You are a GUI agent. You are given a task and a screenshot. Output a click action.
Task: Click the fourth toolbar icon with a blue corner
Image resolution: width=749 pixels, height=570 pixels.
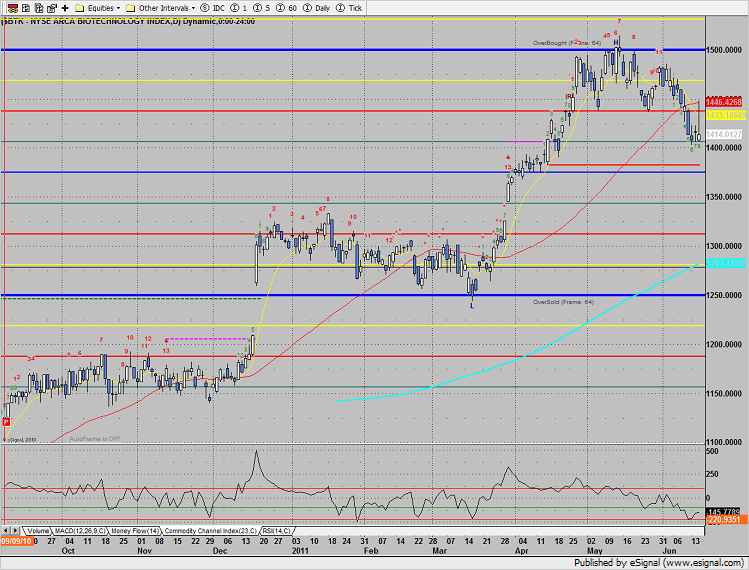[x=52, y=8]
